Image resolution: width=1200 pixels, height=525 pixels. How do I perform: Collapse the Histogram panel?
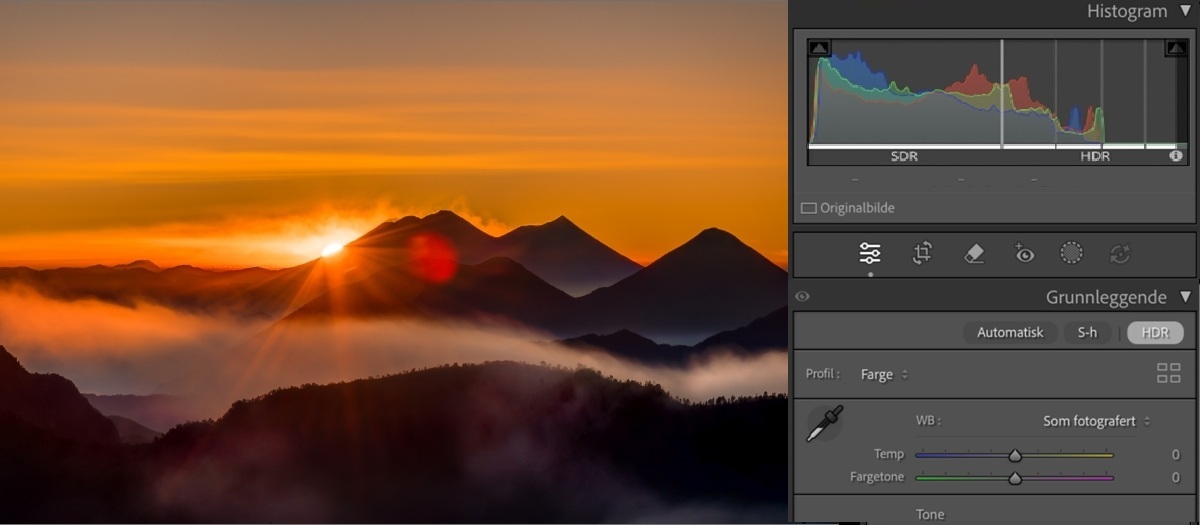pyautogui.click(x=1185, y=12)
